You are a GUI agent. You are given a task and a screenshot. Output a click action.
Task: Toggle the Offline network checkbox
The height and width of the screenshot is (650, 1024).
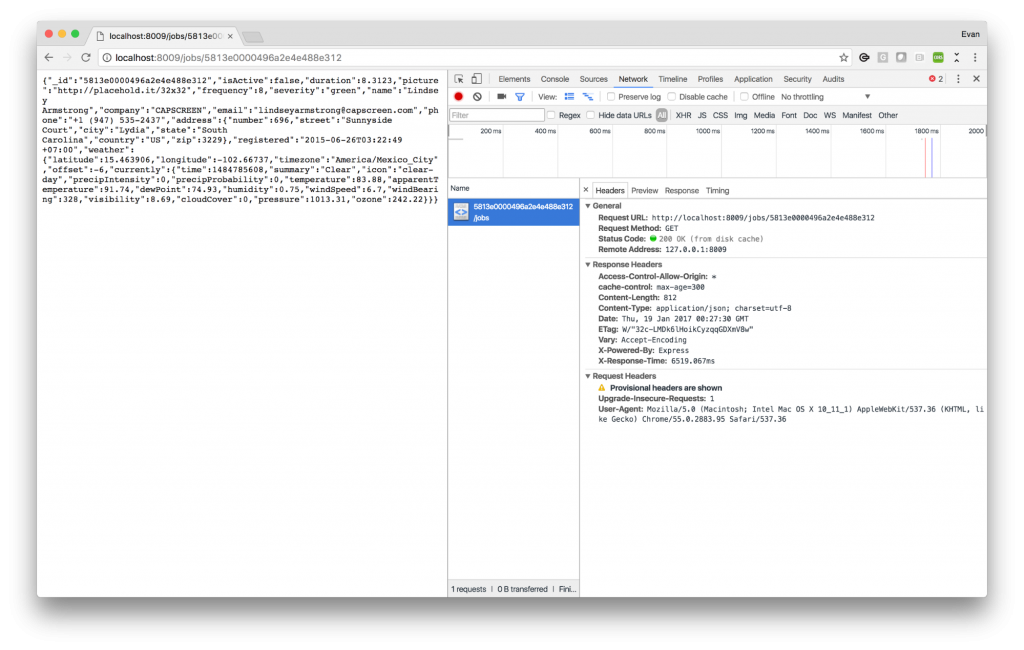click(743, 96)
